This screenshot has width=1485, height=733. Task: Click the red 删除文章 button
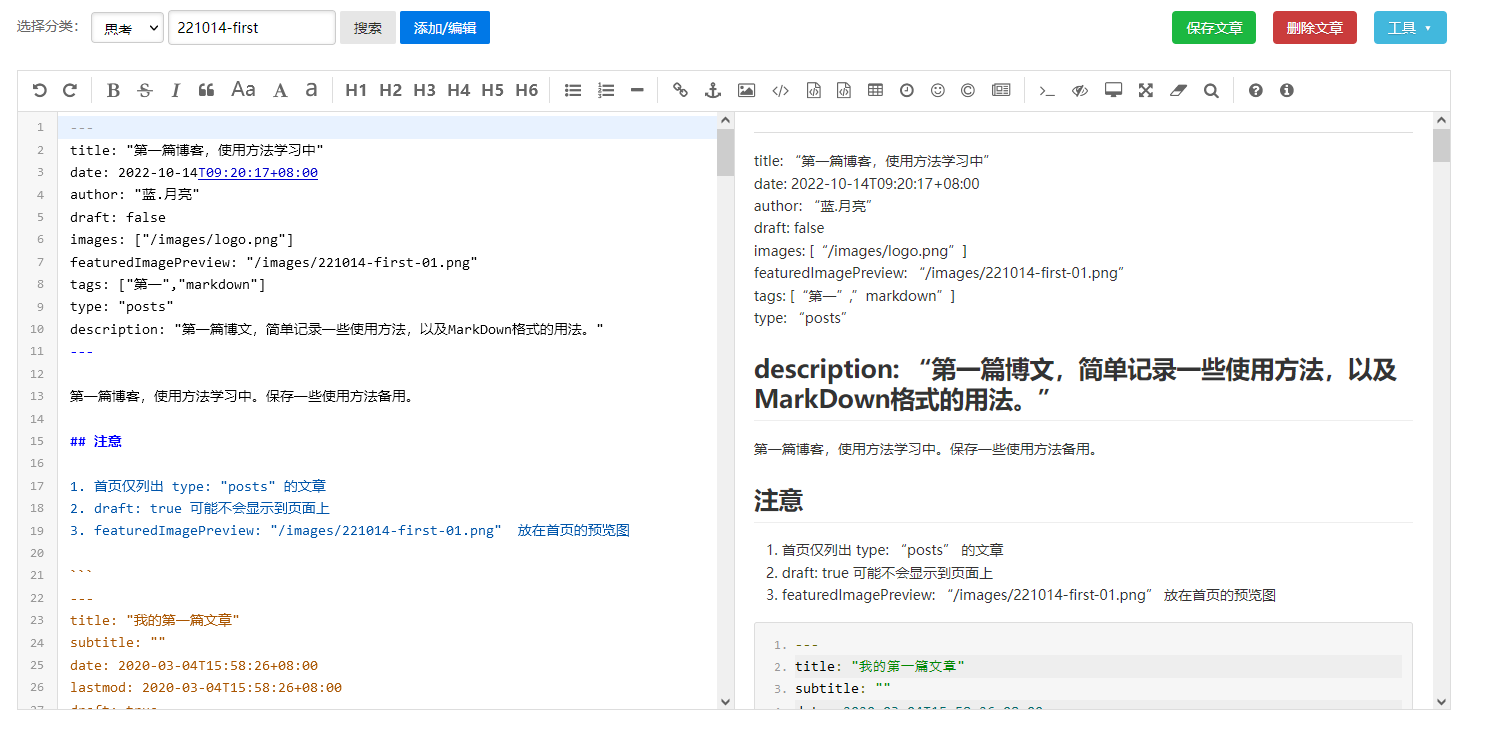click(x=1314, y=28)
